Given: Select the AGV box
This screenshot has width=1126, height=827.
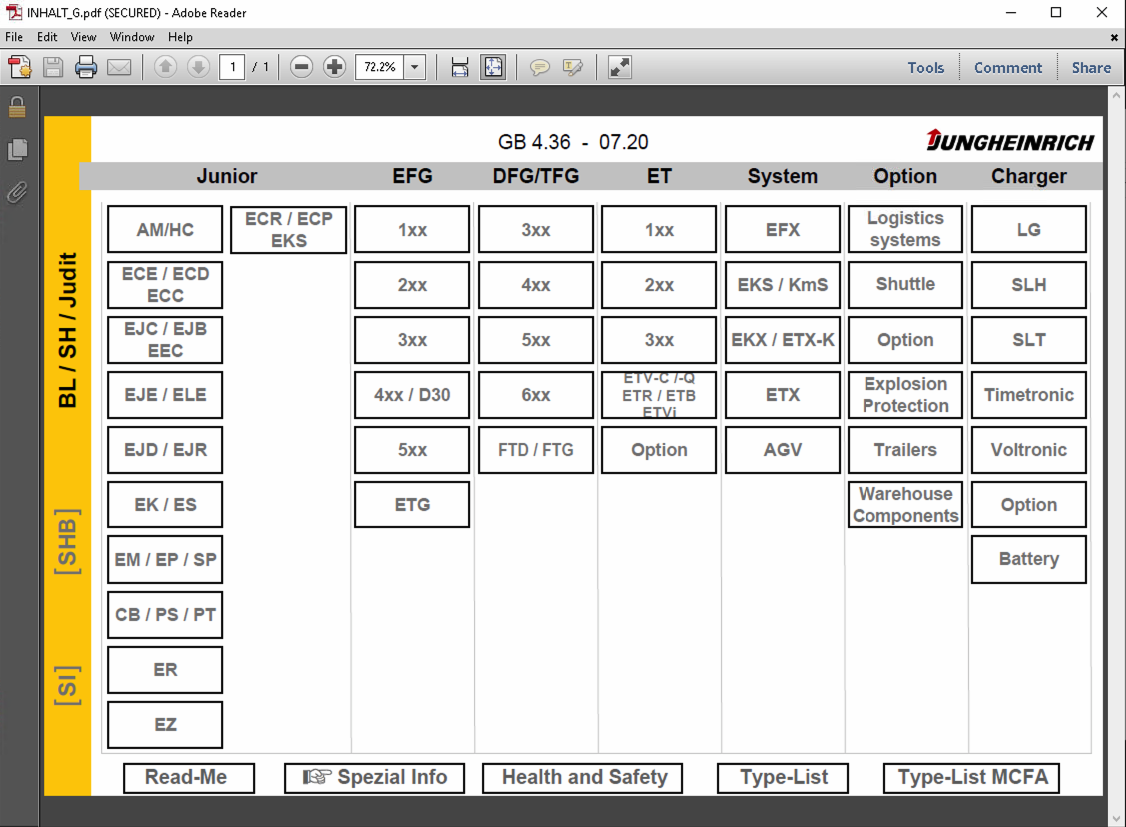Looking at the screenshot, I should (783, 450).
